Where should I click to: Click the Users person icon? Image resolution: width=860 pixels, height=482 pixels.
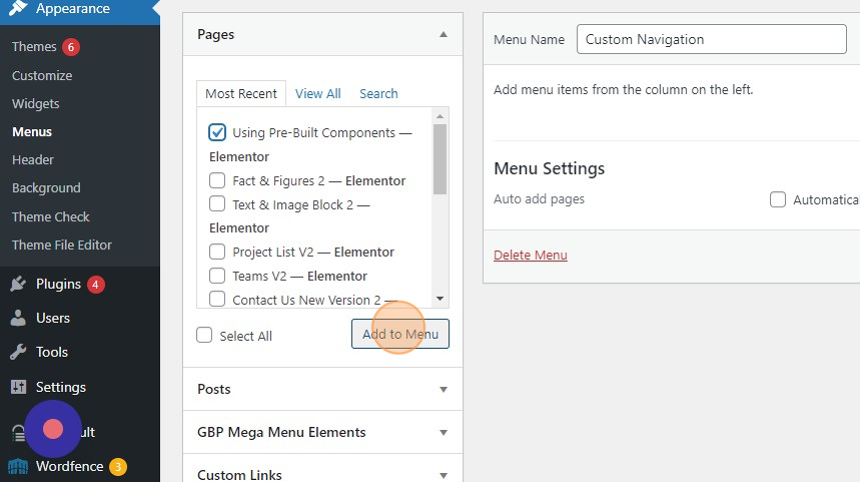pyautogui.click(x=18, y=318)
